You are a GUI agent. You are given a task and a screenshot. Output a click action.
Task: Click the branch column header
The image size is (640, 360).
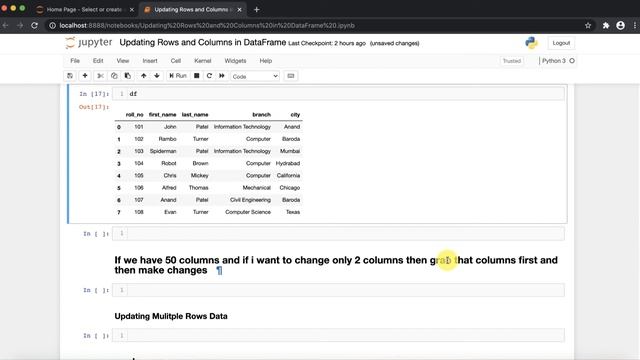click(262, 115)
